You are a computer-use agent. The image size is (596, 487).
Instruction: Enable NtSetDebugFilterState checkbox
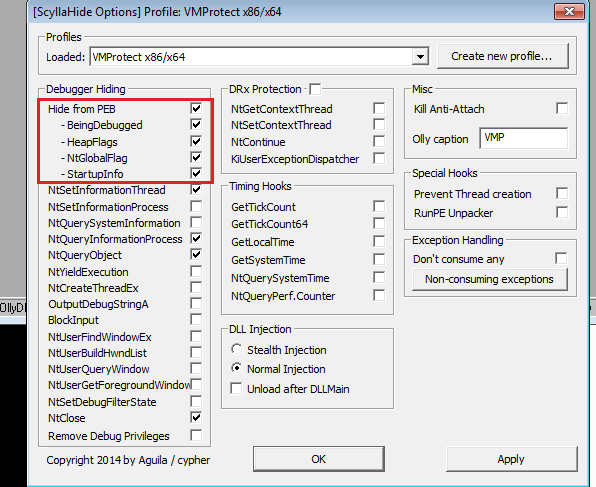click(x=196, y=401)
